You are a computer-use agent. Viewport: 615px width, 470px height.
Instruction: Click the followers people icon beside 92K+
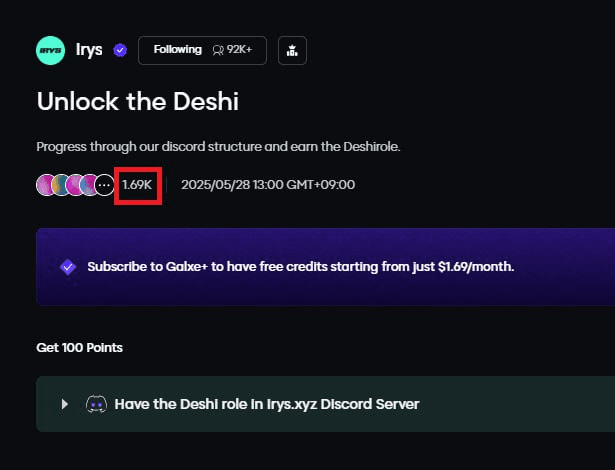coord(218,50)
